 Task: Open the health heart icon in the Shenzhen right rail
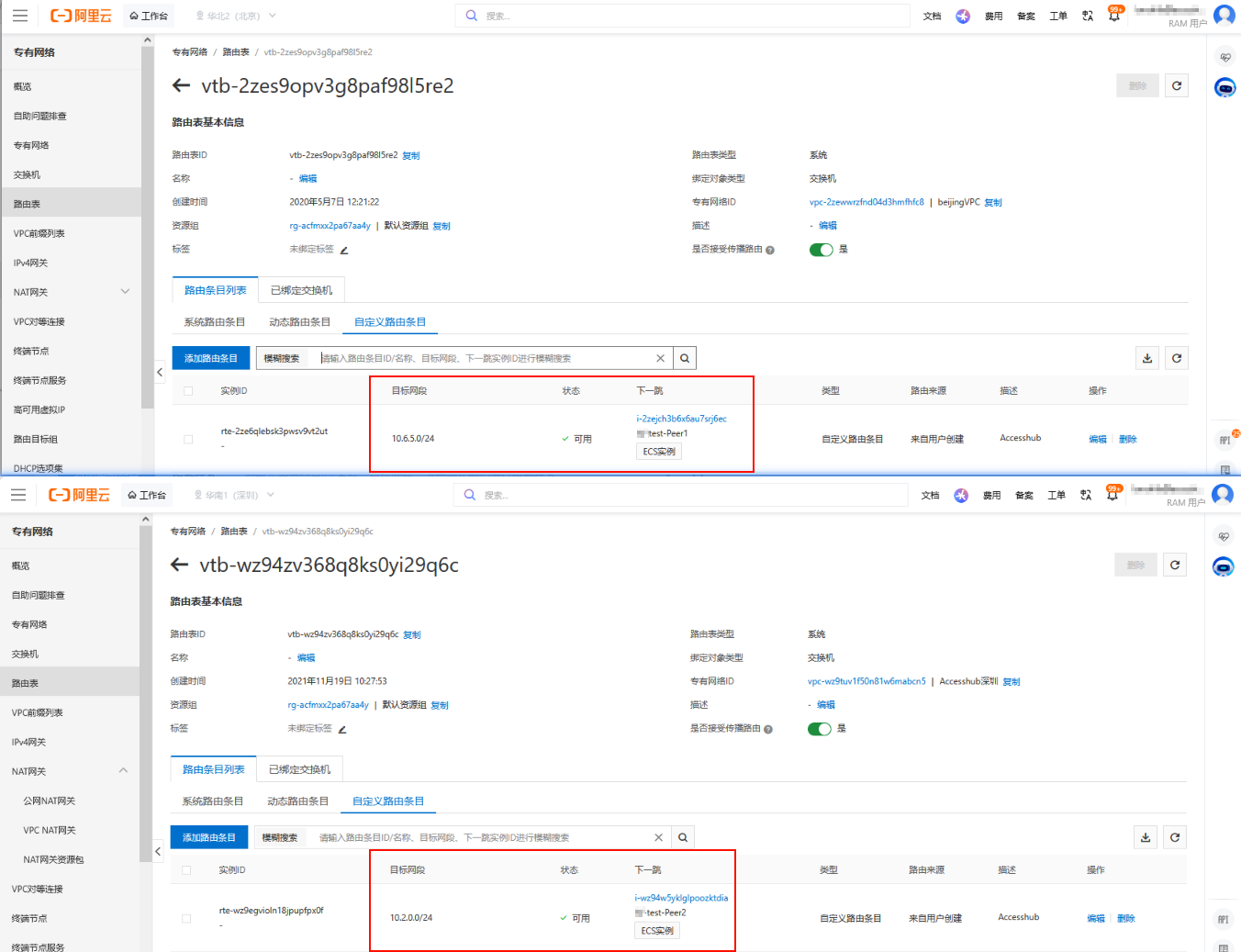(x=1223, y=536)
